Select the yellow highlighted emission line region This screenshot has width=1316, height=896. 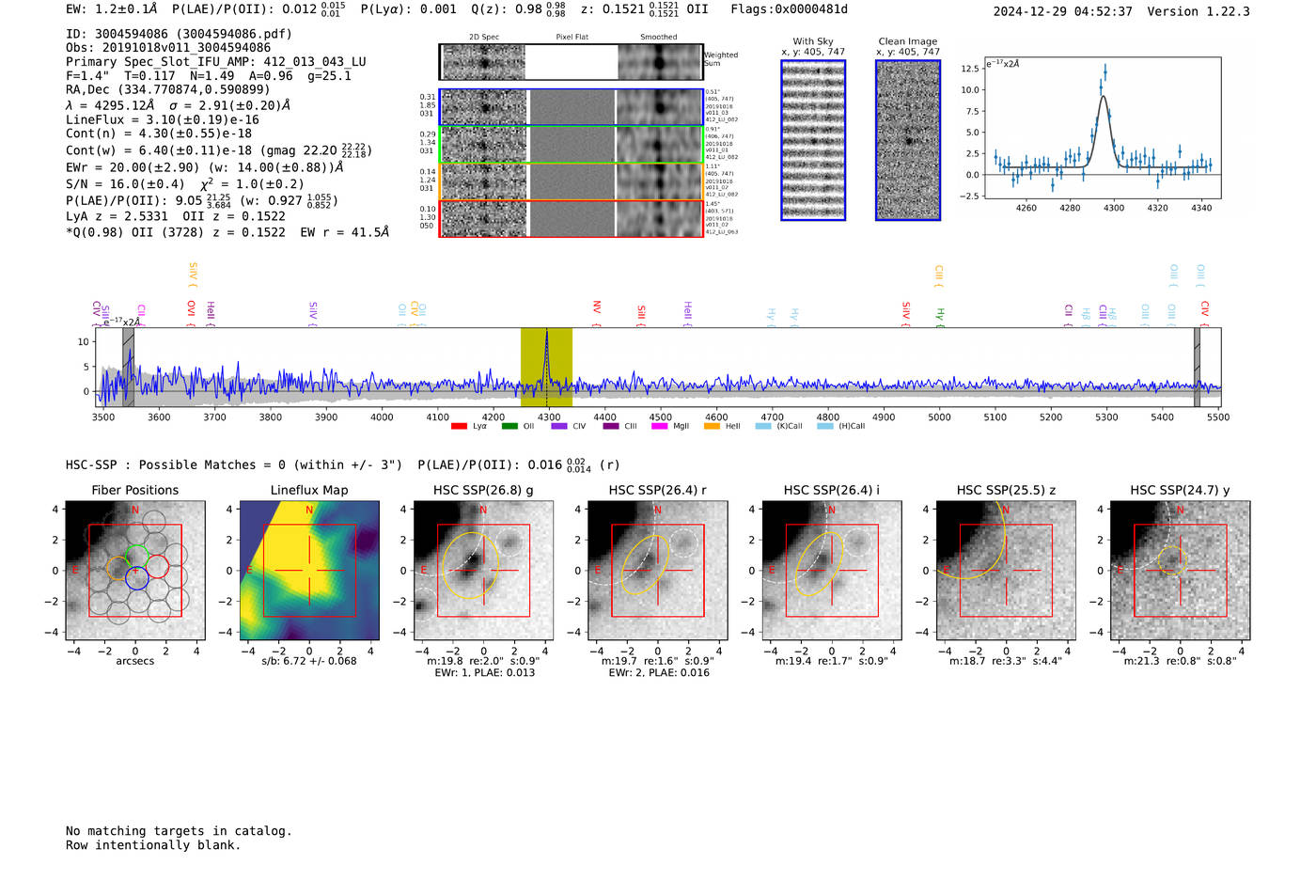tap(546, 368)
